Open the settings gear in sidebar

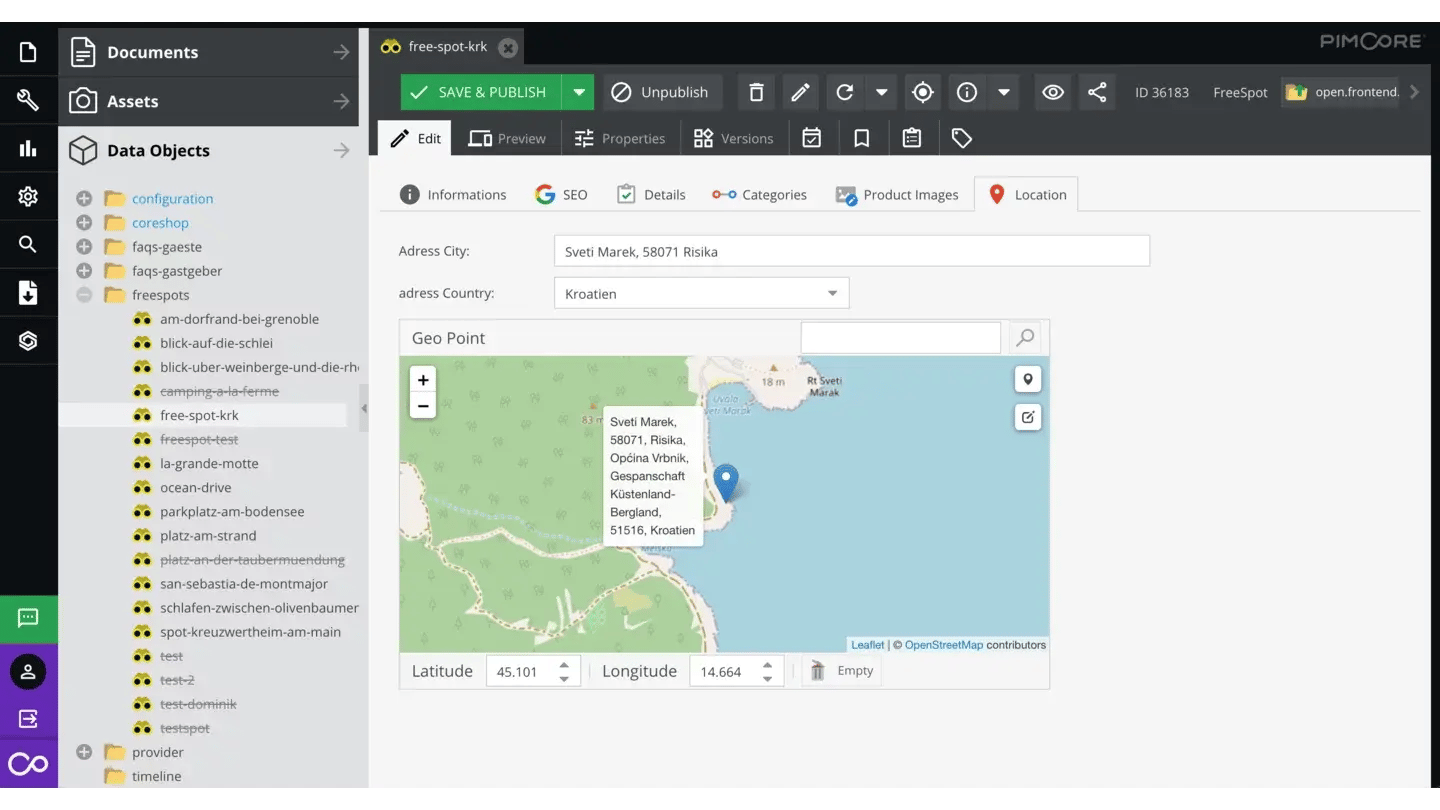tap(28, 196)
